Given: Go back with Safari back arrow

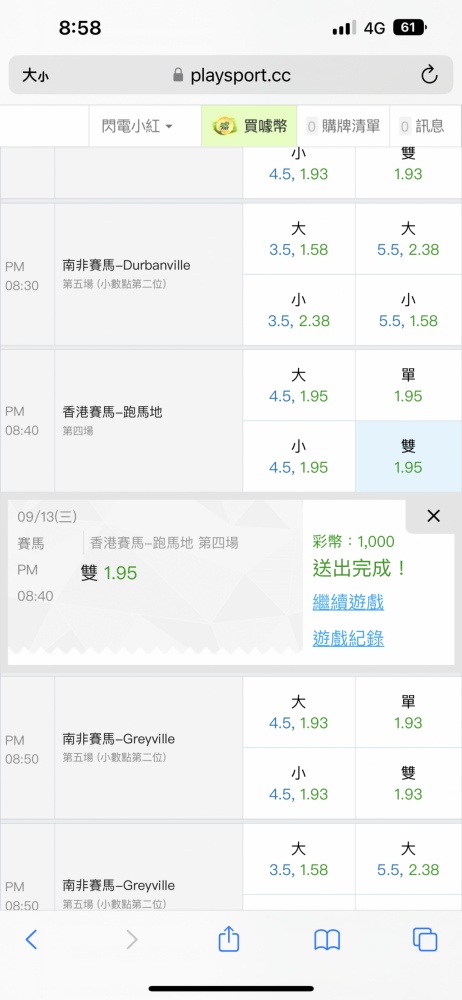Looking at the screenshot, I should [x=31, y=939].
